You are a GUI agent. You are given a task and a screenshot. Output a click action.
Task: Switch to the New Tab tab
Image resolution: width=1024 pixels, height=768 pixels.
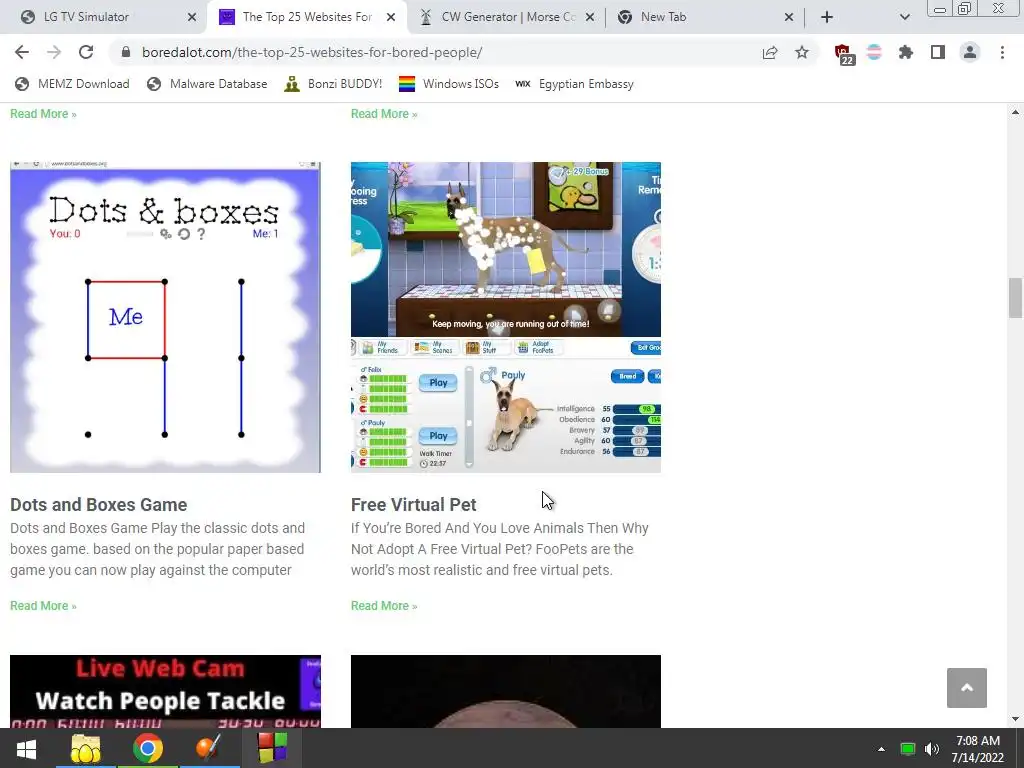pyautogui.click(x=705, y=17)
